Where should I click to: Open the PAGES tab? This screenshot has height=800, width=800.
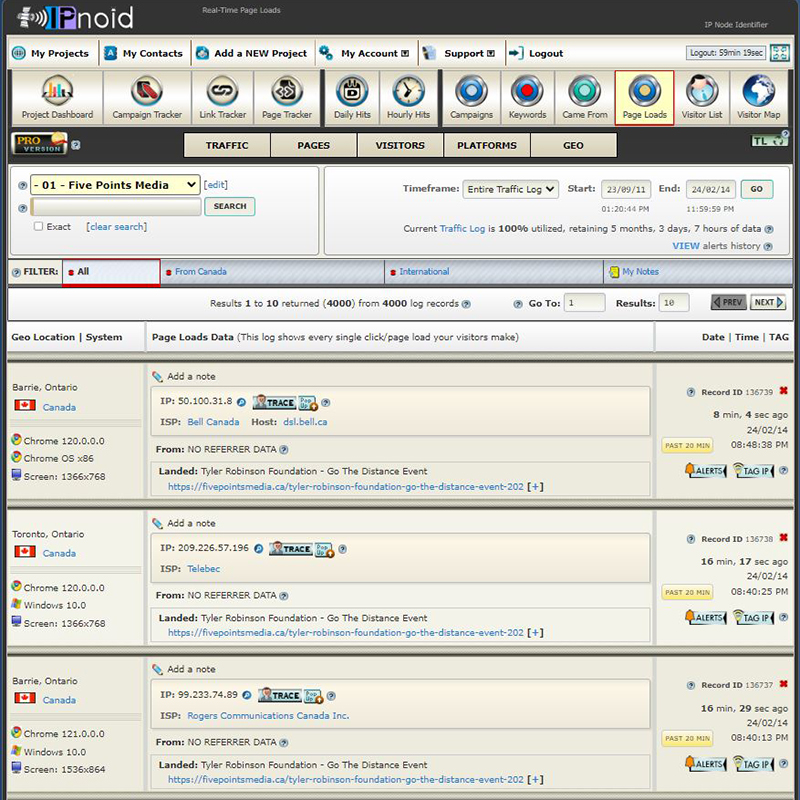coord(314,145)
